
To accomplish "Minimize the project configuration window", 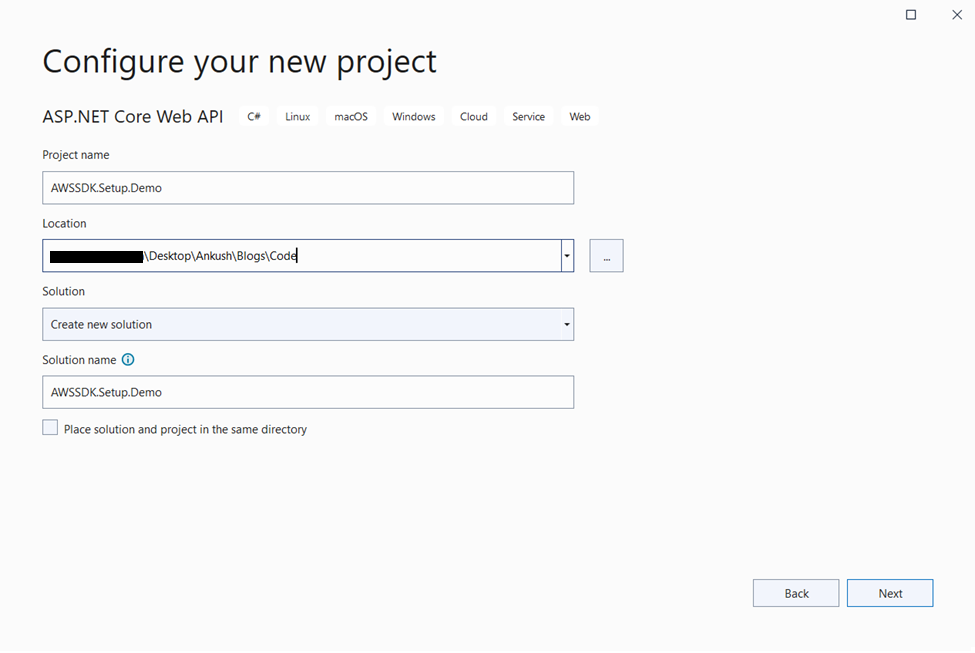I will 910,15.
